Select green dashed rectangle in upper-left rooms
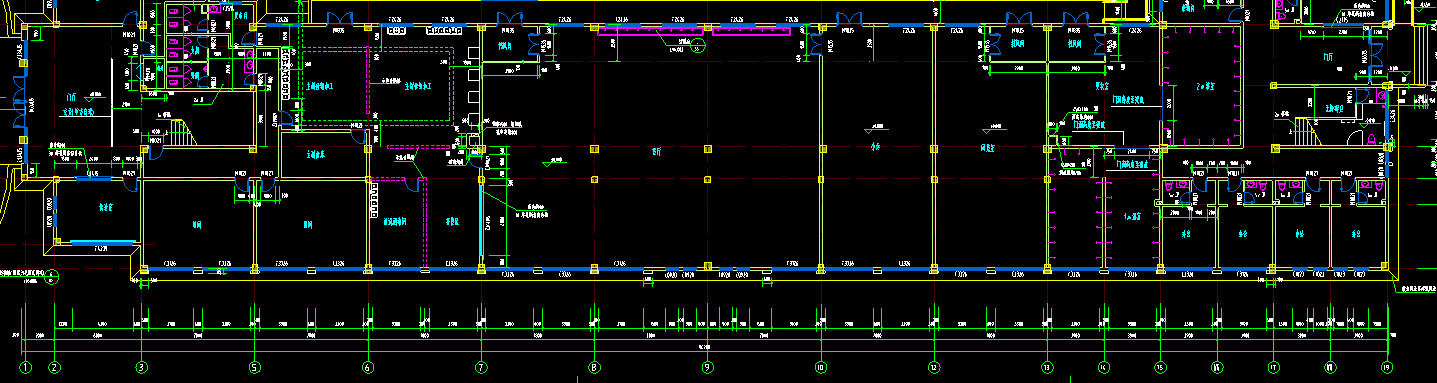The image size is (1437, 383). (x=378, y=84)
